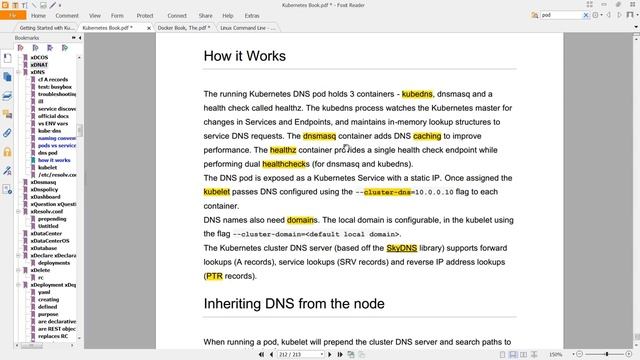The width and height of the screenshot is (640, 360).
Task: Open the Form ribbon tab
Action: (x=117, y=16)
